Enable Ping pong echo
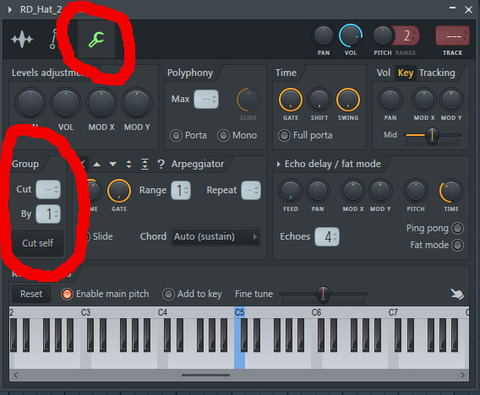 pos(457,228)
